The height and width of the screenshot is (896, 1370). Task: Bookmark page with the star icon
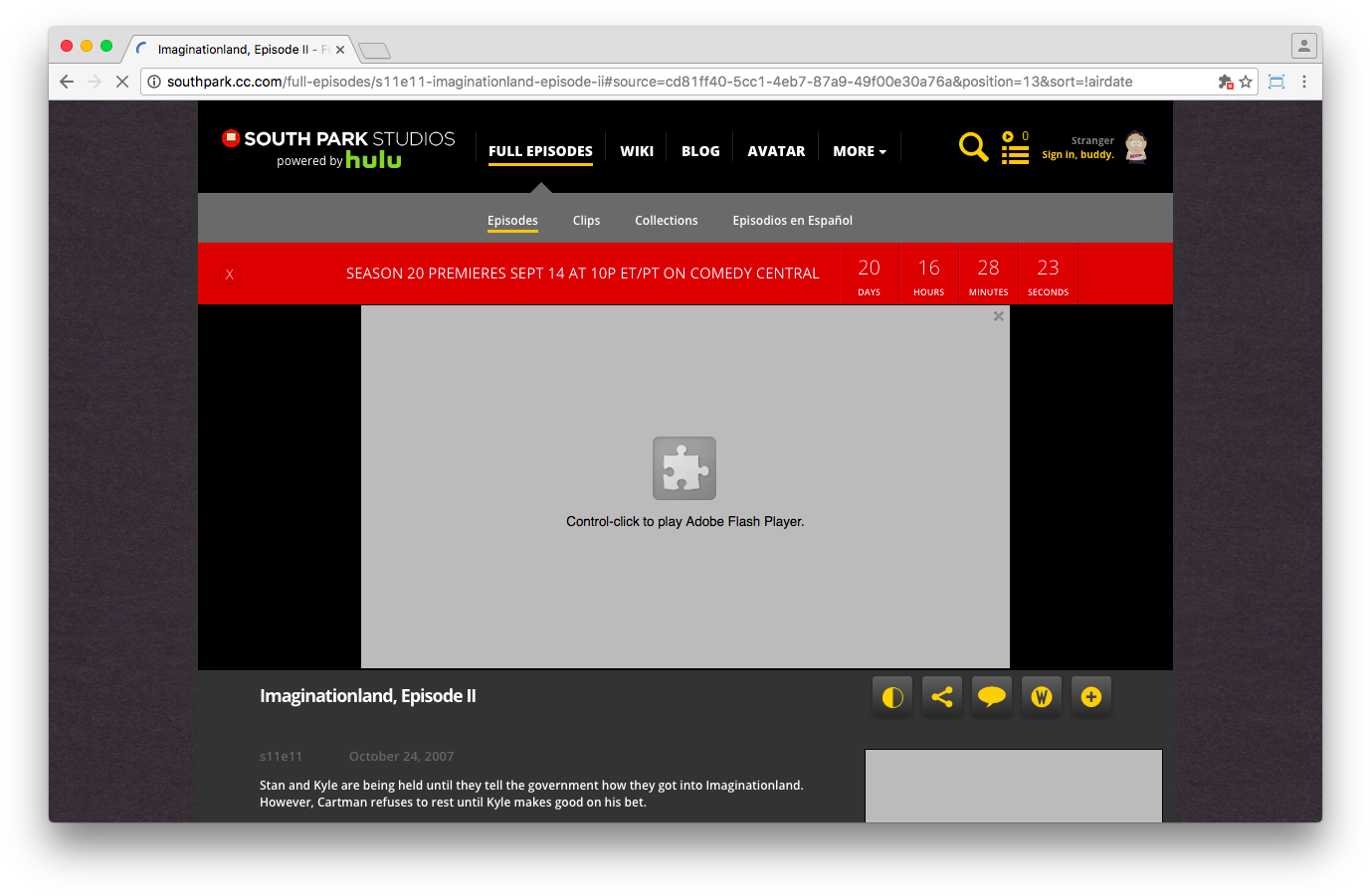pos(1246,82)
